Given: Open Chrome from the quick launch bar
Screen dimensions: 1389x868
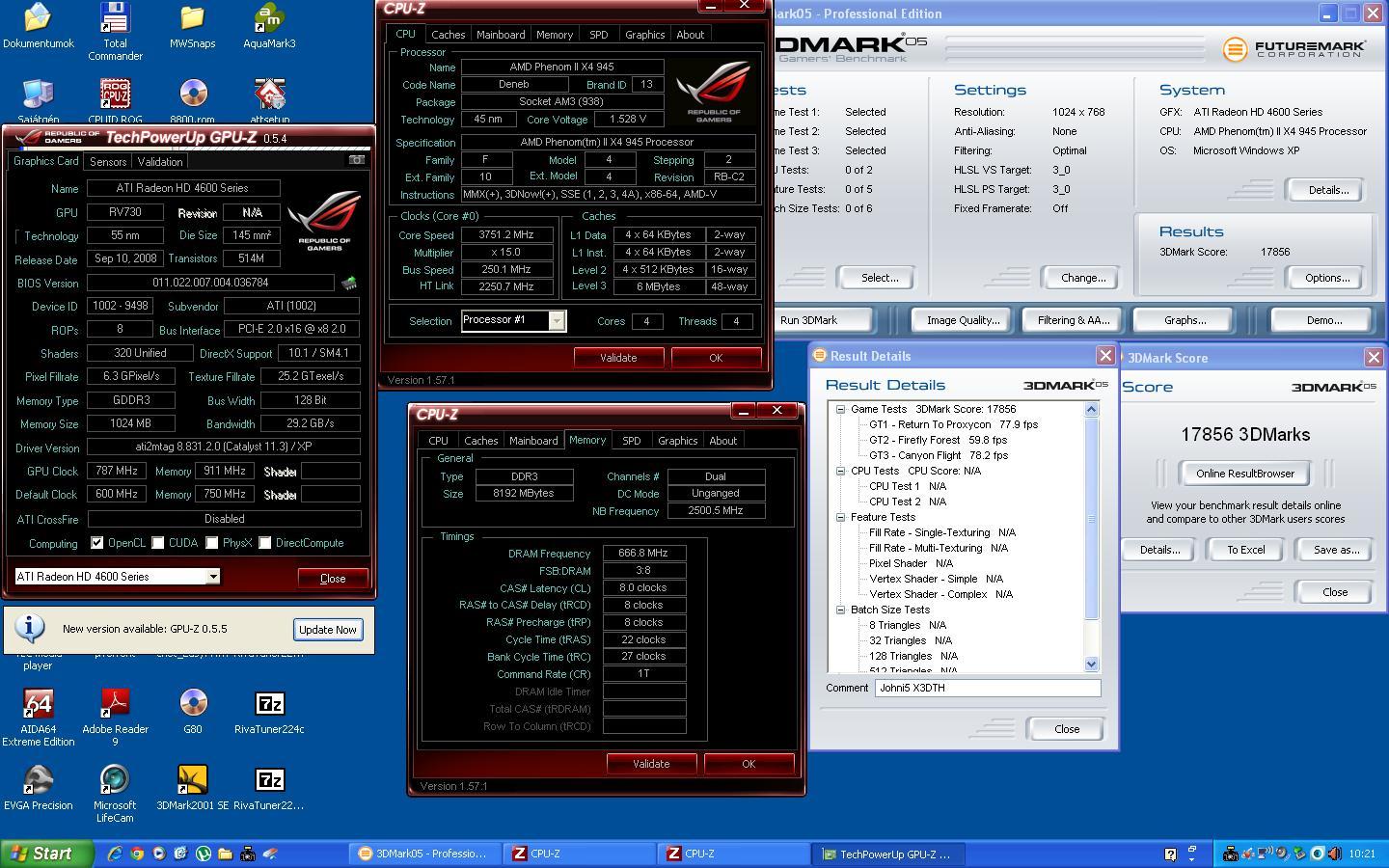Looking at the screenshot, I should (x=137, y=854).
